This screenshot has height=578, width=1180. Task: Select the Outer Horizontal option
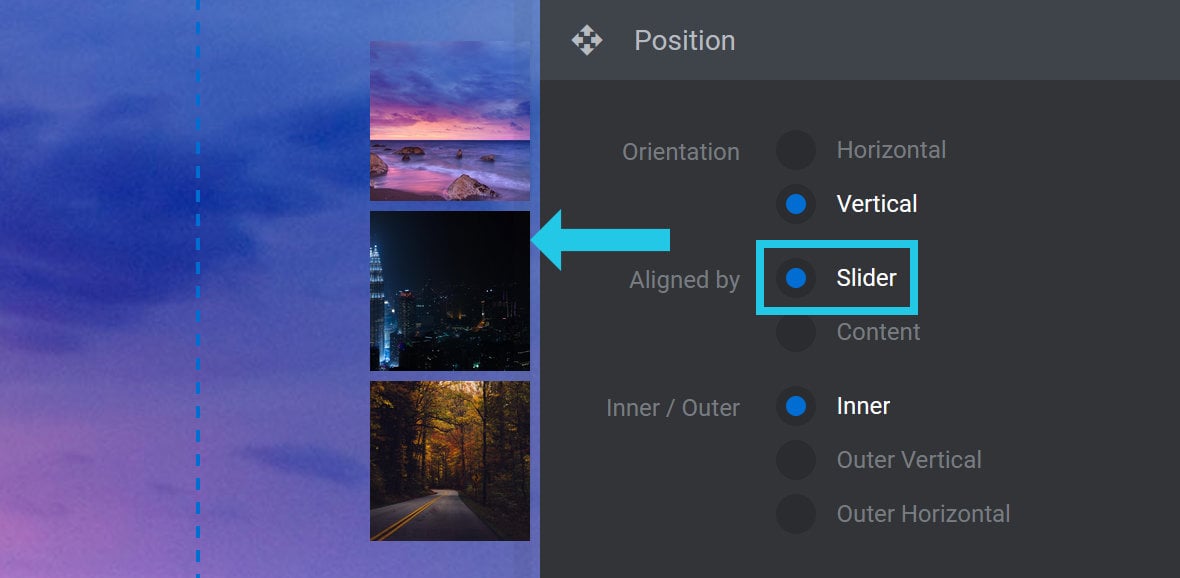coord(795,514)
